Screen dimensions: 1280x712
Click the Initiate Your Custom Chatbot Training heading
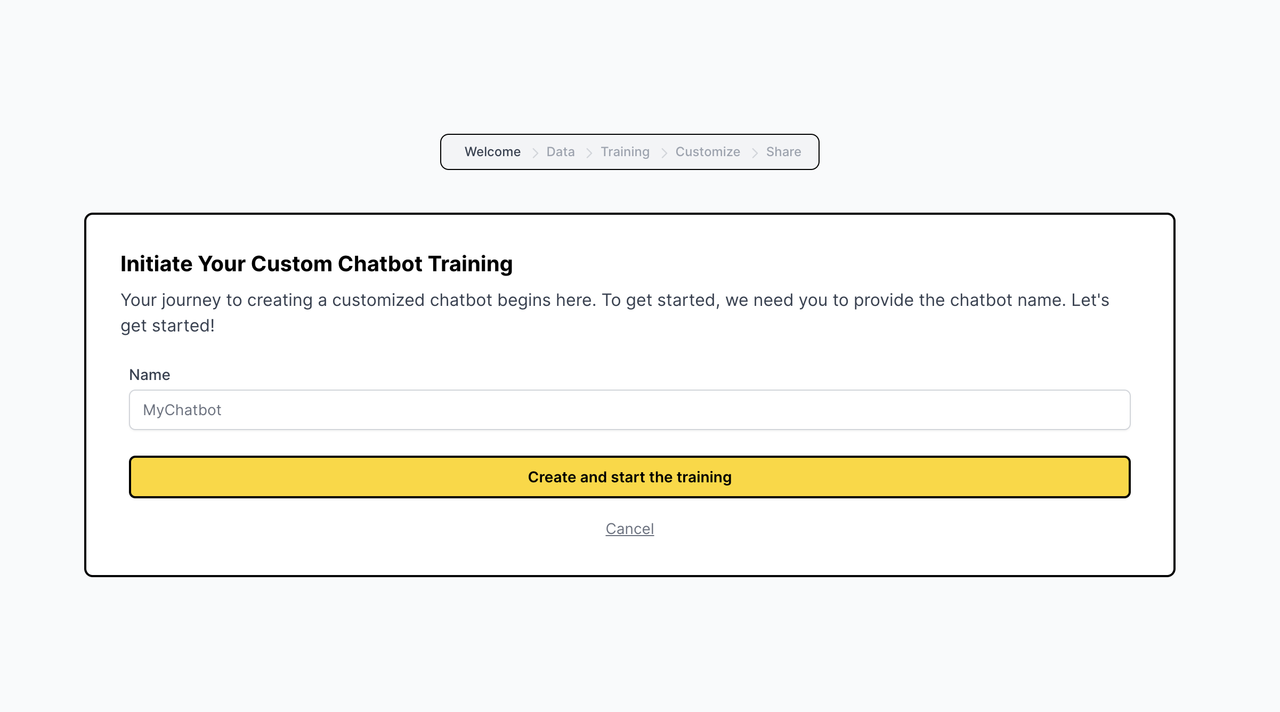point(316,264)
